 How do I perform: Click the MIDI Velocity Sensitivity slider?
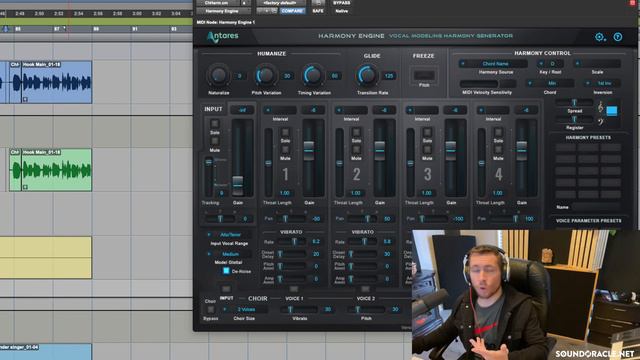(487, 83)
